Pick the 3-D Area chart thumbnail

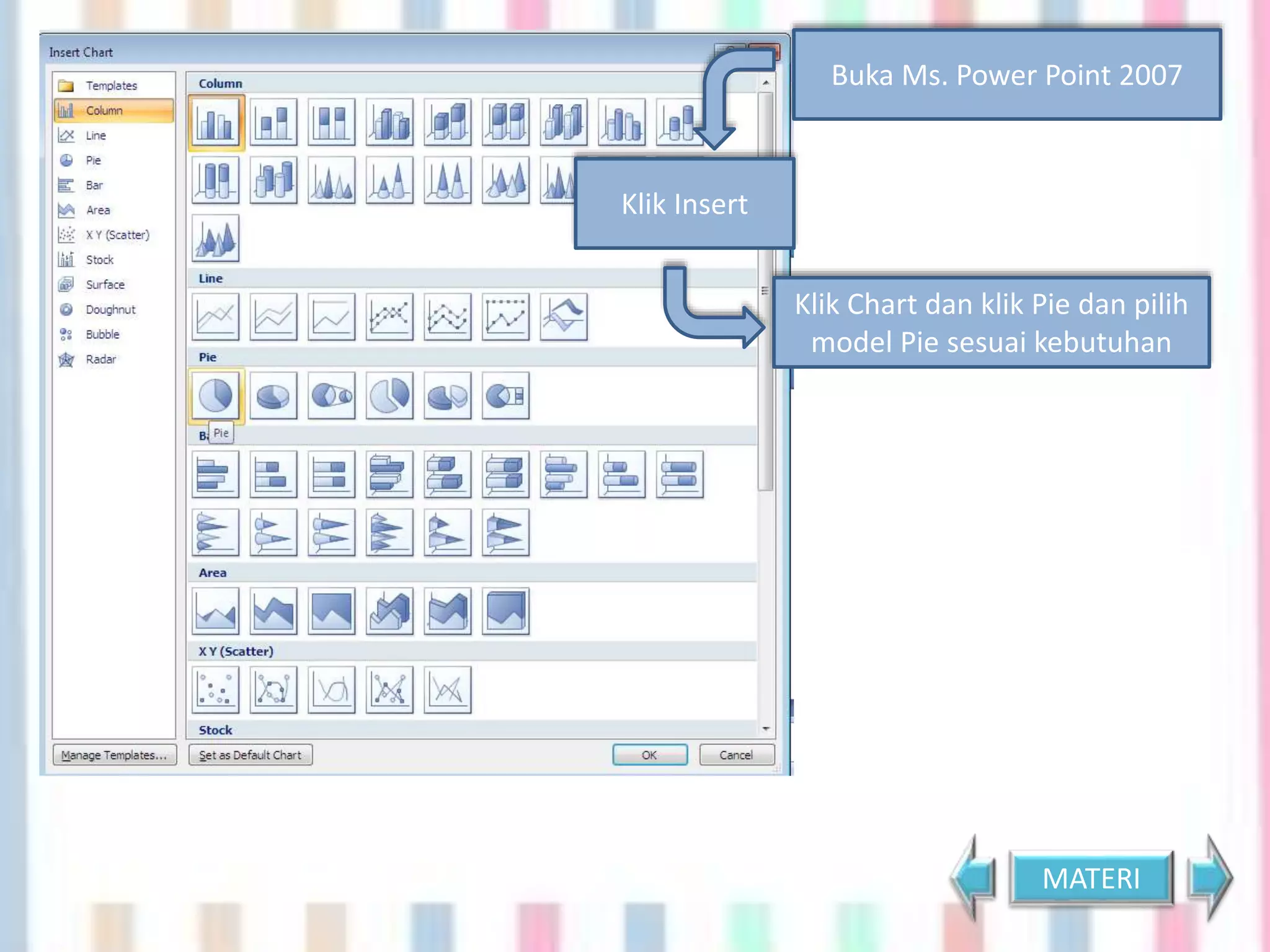click(389, 612)
